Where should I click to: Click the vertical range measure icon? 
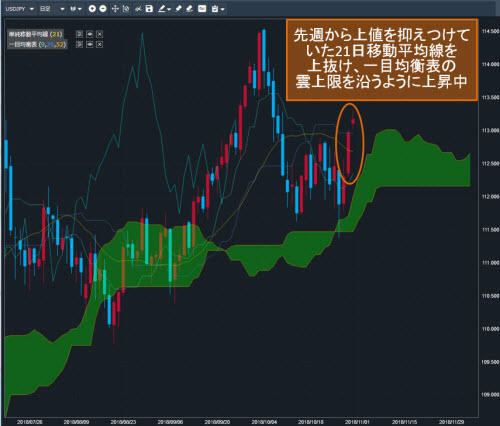click(x=126, y=9)
